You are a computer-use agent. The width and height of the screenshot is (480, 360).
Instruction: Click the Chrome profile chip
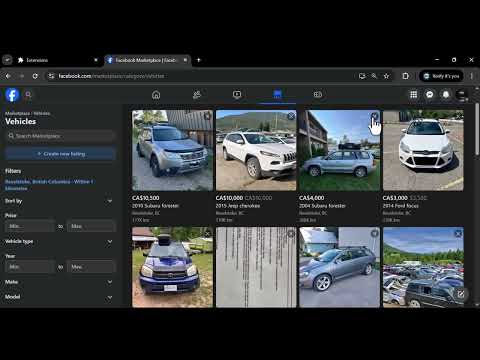(441, 76)
